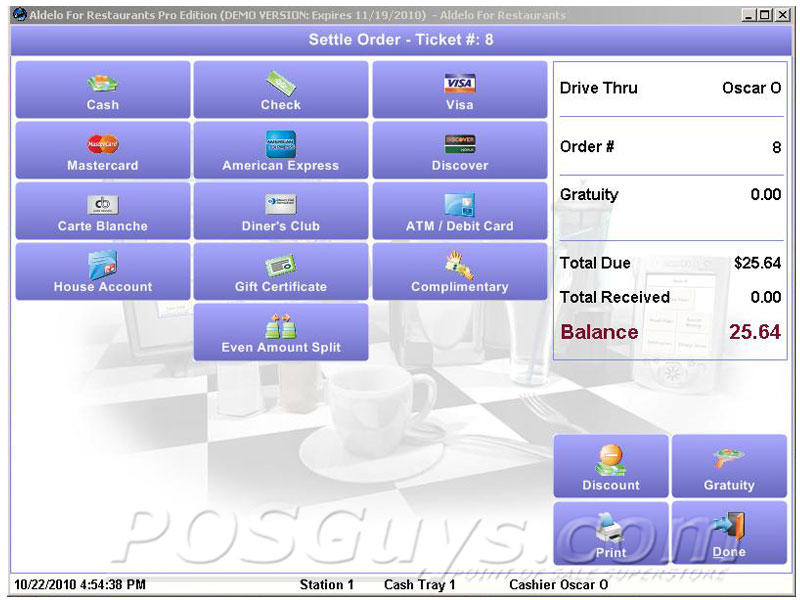Click the Total Due $25.64 value

[x=758, y=263]
